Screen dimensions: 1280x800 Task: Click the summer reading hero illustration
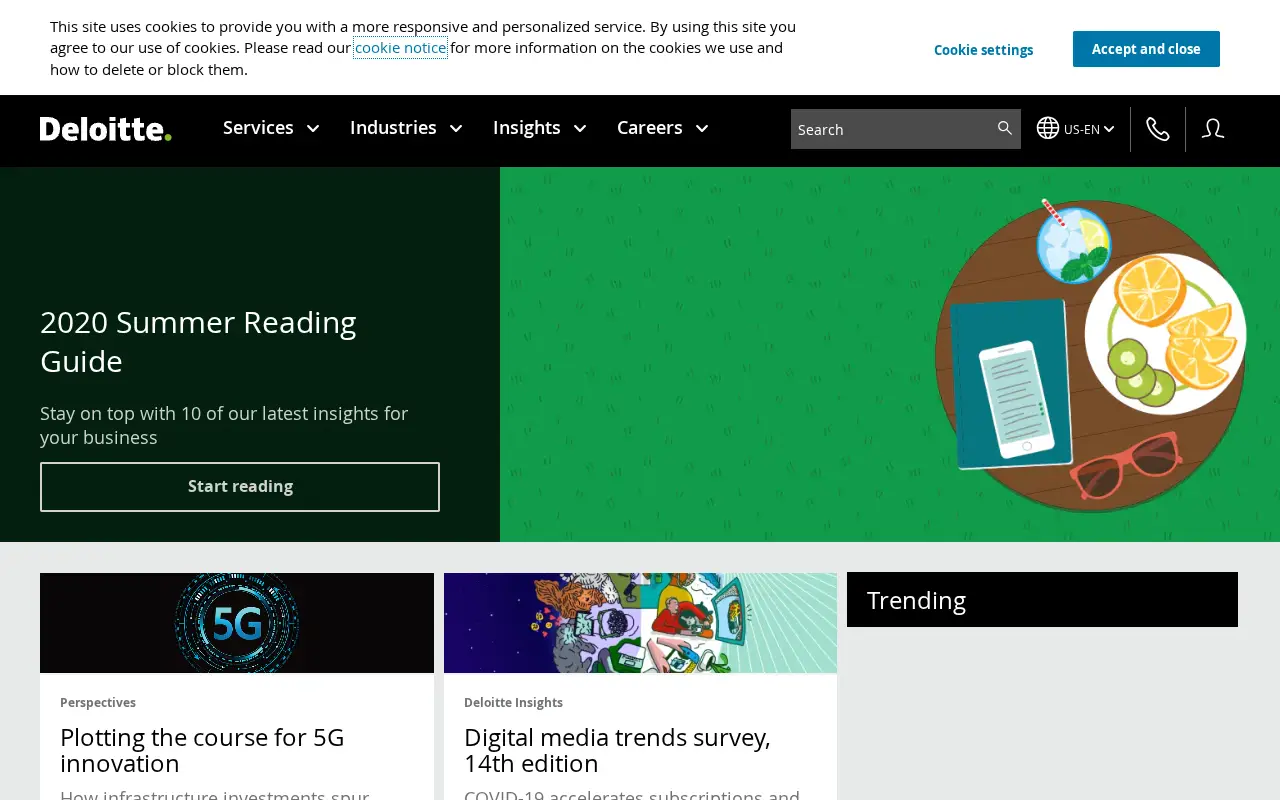click(890, 355)
